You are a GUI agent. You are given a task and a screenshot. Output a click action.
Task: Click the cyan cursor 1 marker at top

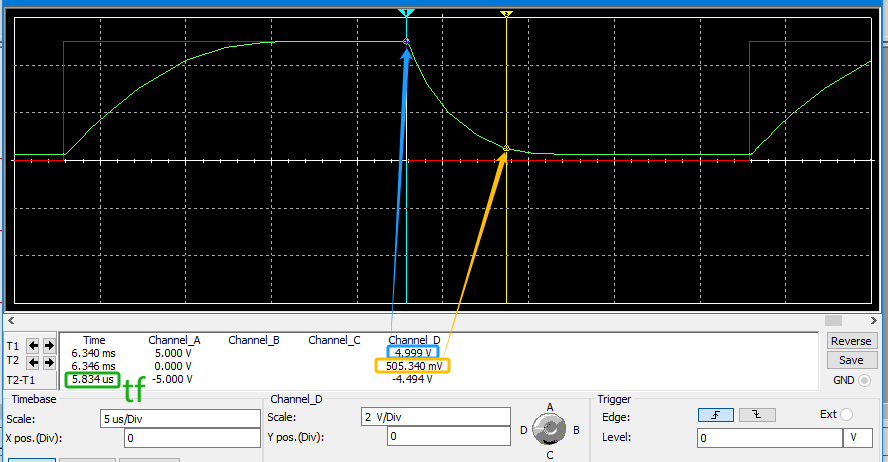pos(406,12)
